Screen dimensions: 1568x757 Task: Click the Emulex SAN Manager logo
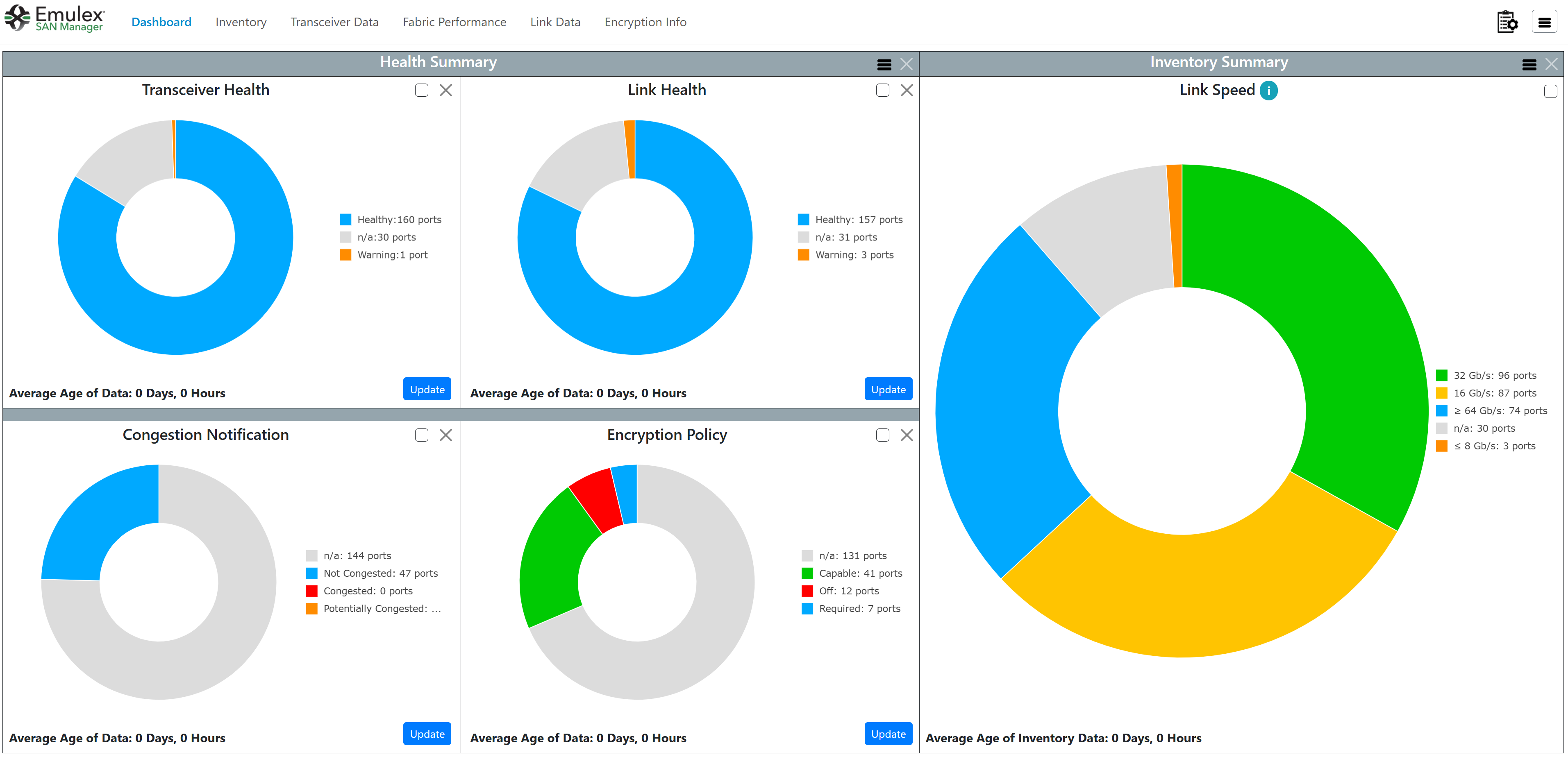pyautogui.click(x=55, y=18)
